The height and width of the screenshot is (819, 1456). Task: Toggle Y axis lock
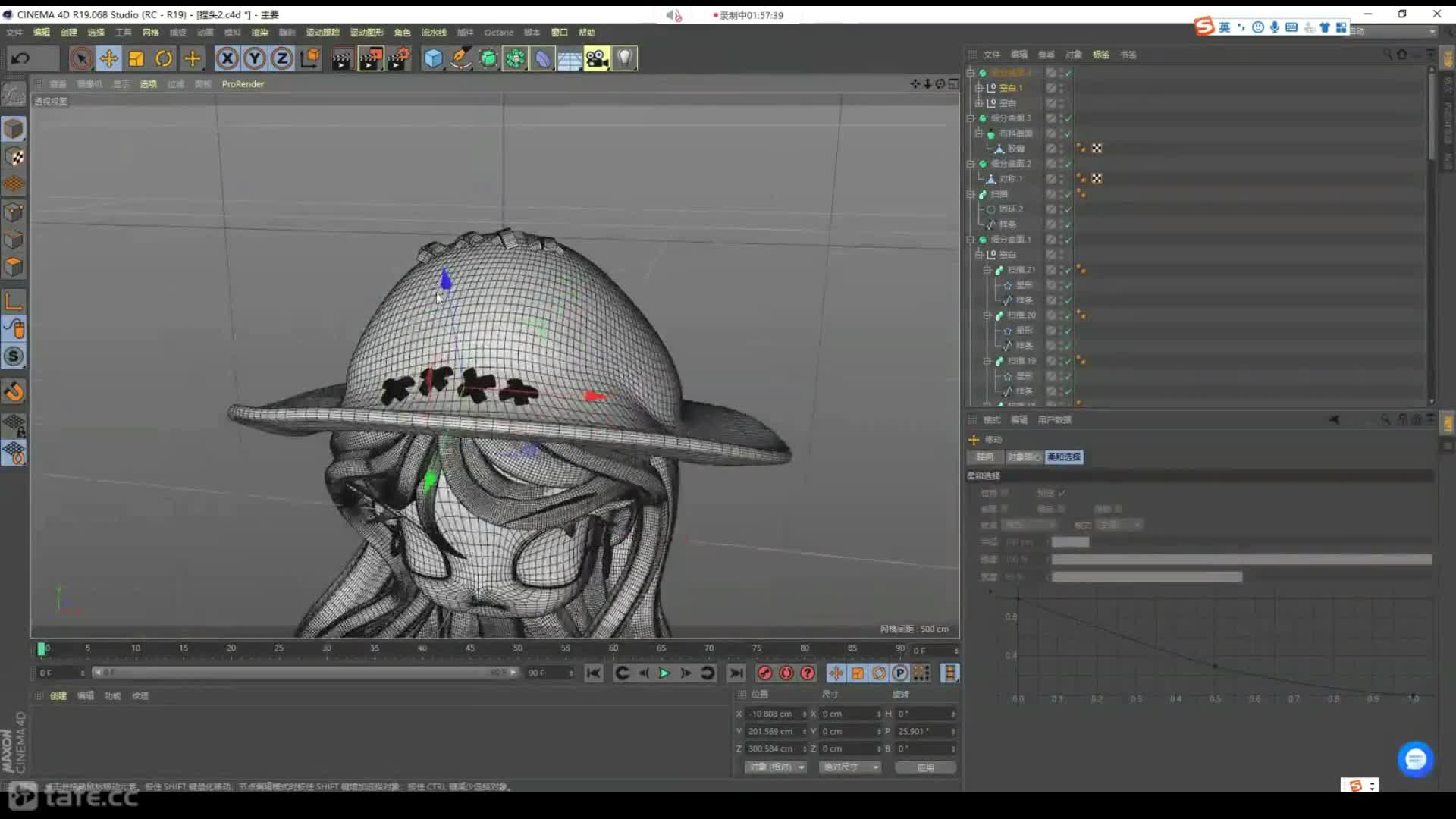coord(255,58)
